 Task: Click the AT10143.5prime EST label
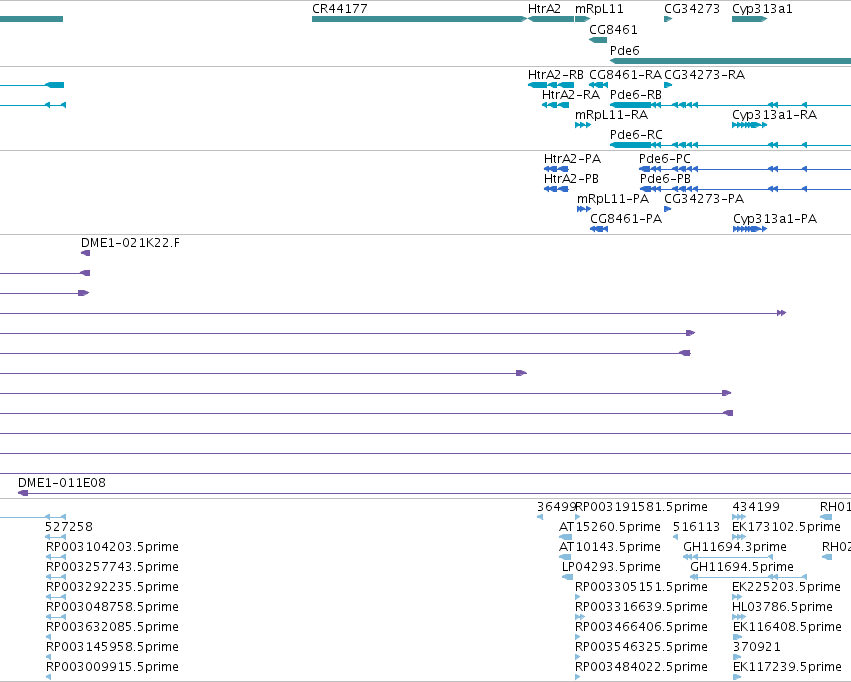coord(610,546)
